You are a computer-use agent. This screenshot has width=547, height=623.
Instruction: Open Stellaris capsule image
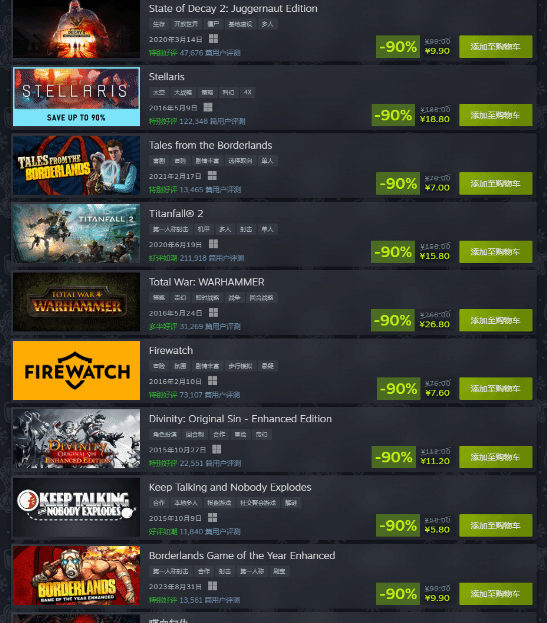(x=76, y=97)
